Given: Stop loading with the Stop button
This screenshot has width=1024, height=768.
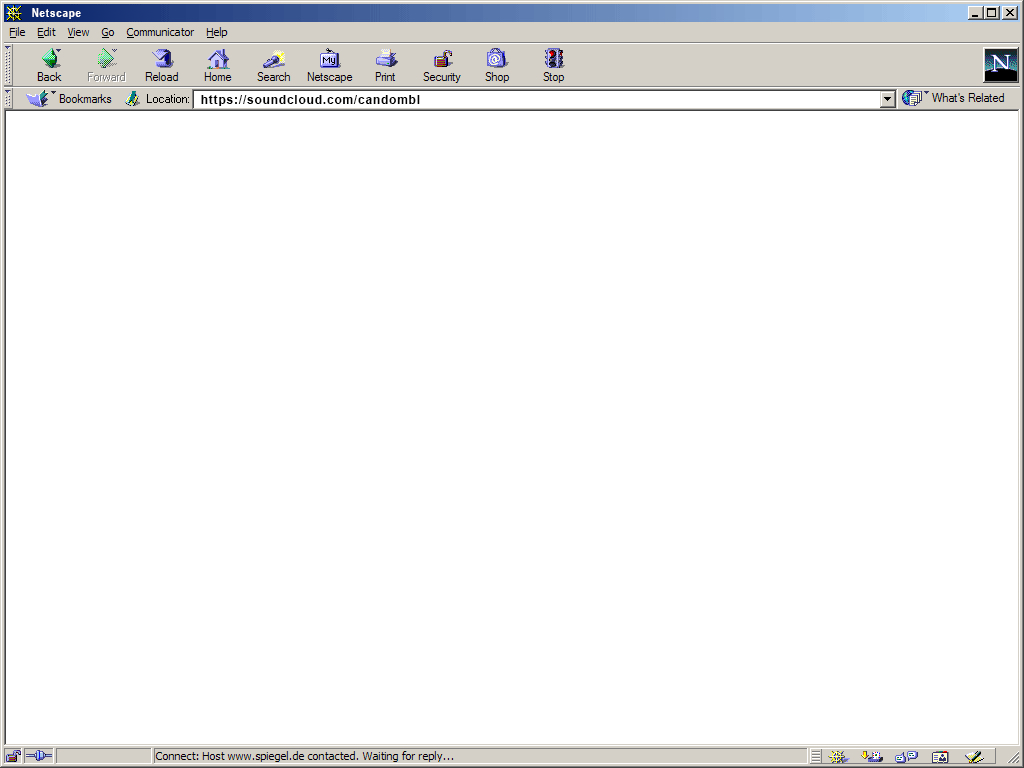Looking at the screenshot, I should [x=553, y=65].
